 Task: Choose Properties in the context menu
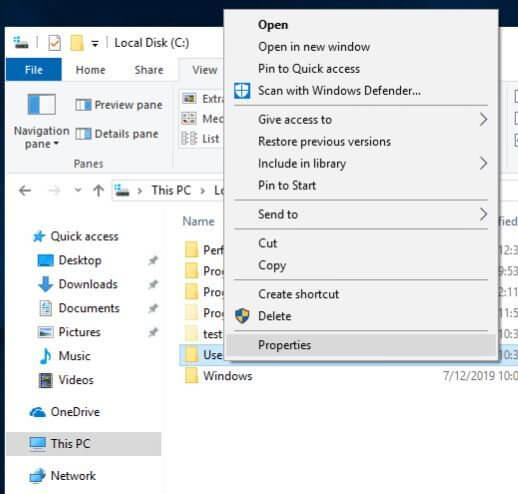[x=361, y=345]
